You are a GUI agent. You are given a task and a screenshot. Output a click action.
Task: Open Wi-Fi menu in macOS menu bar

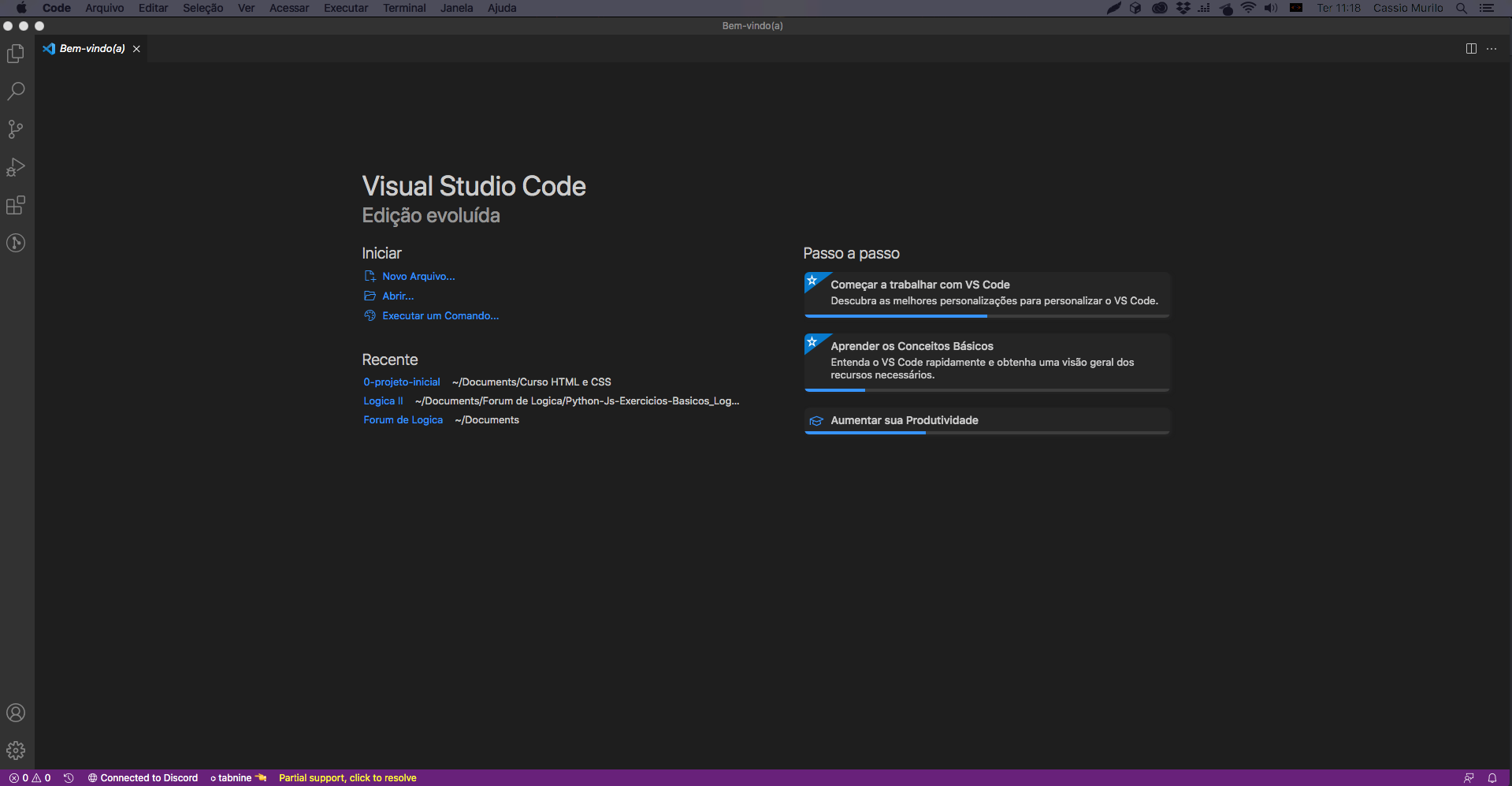(1248, 8)
